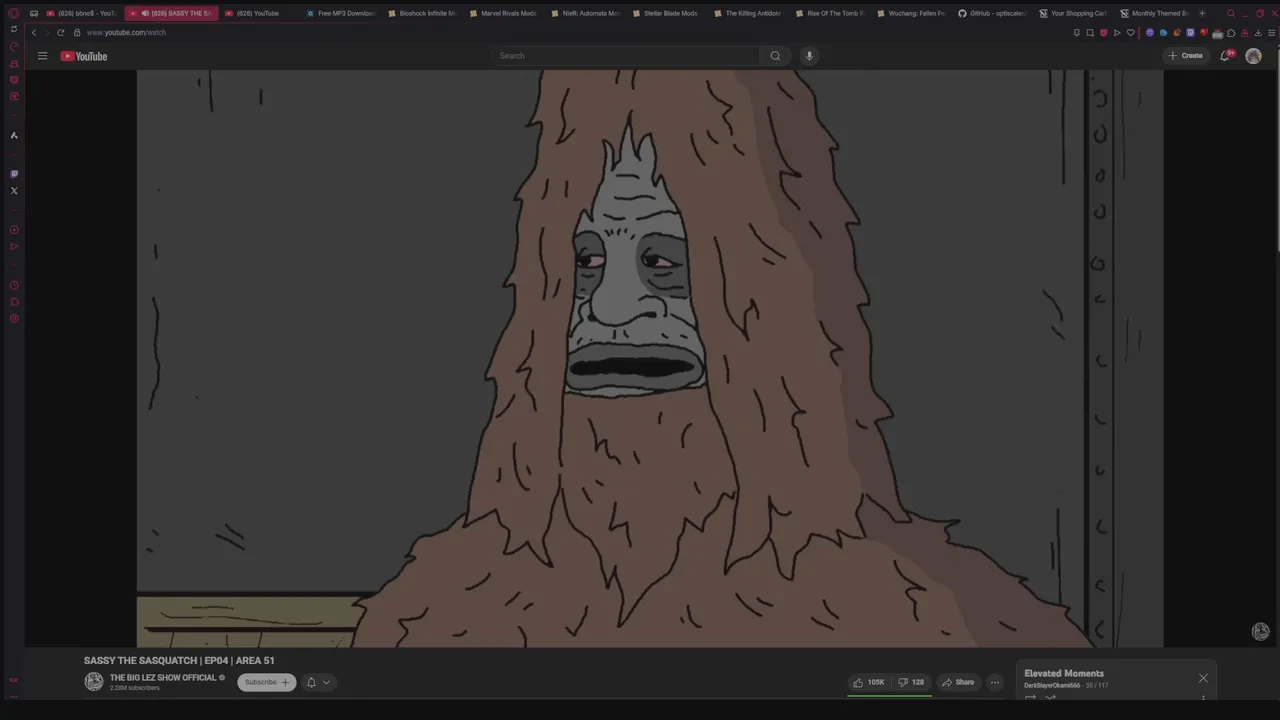The height and width of the screenshot is (720, 1280).
Task: Click the browser downloads icon
Action: [x=1258, y=33]
